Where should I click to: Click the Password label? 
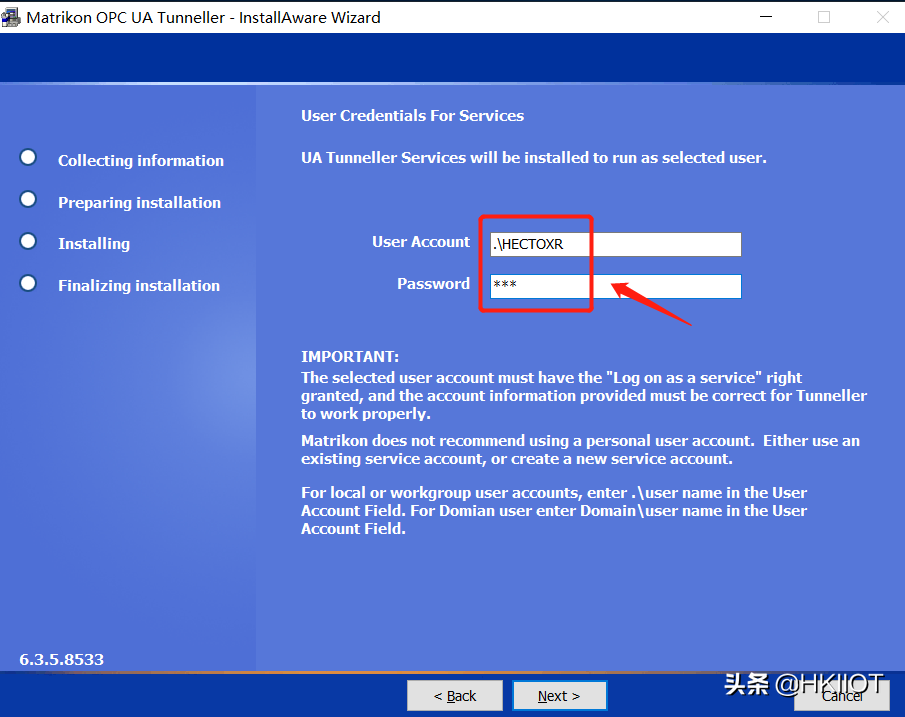coord(433,284)
